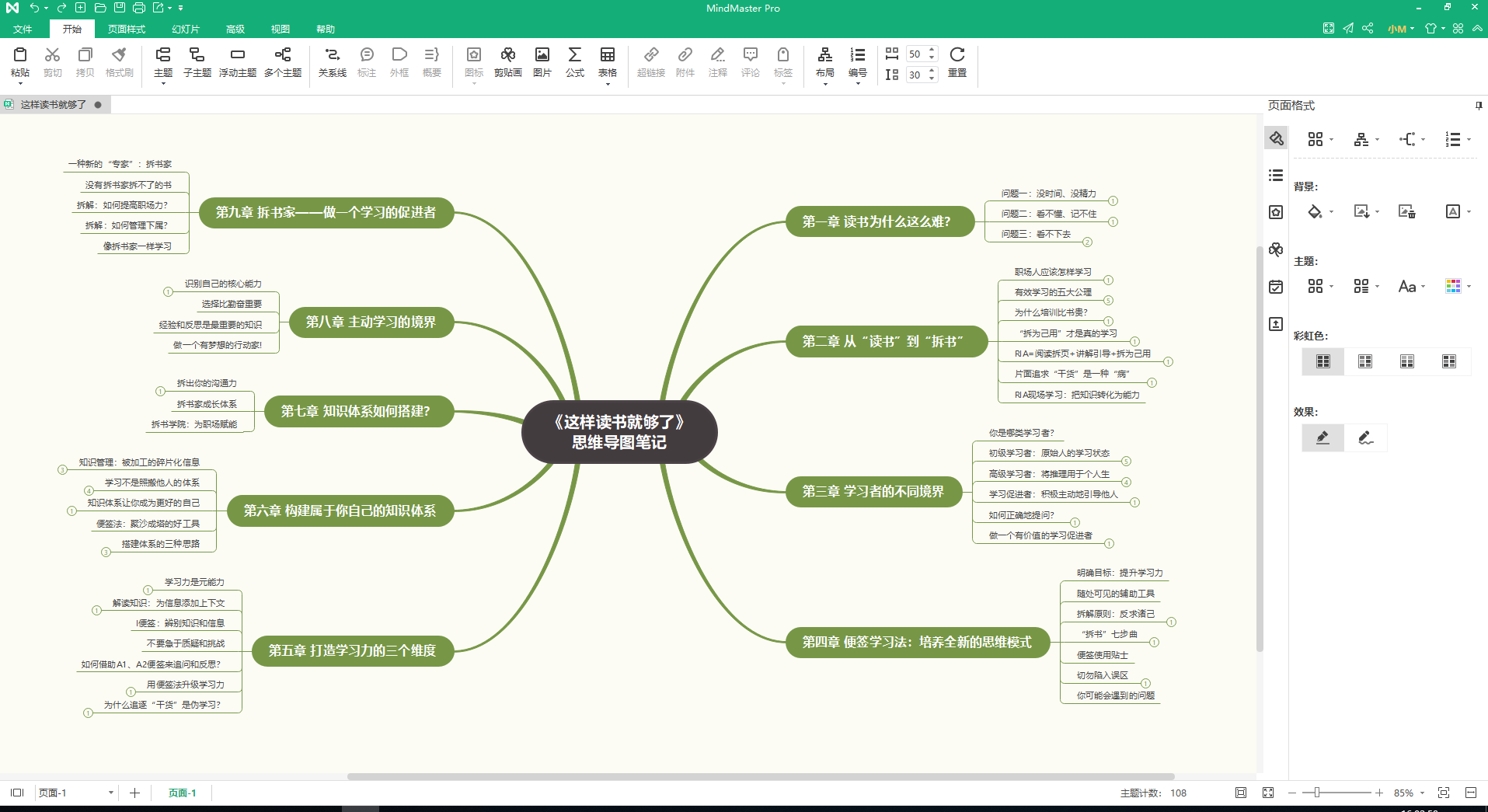The width and height of the screenshot is (1488, 812).
Task: Open the 页面-1 page selector dropdown
Action: coord(111,793)
